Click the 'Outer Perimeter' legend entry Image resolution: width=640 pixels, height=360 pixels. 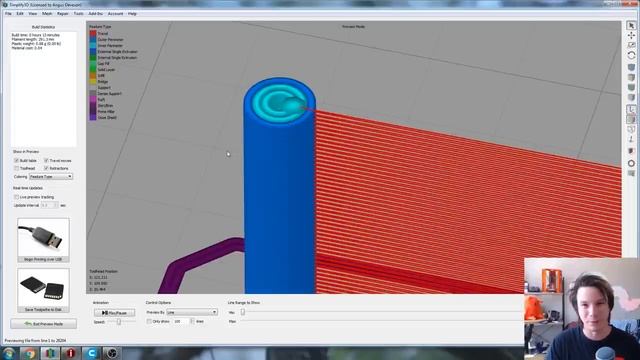tap(110, 40)
